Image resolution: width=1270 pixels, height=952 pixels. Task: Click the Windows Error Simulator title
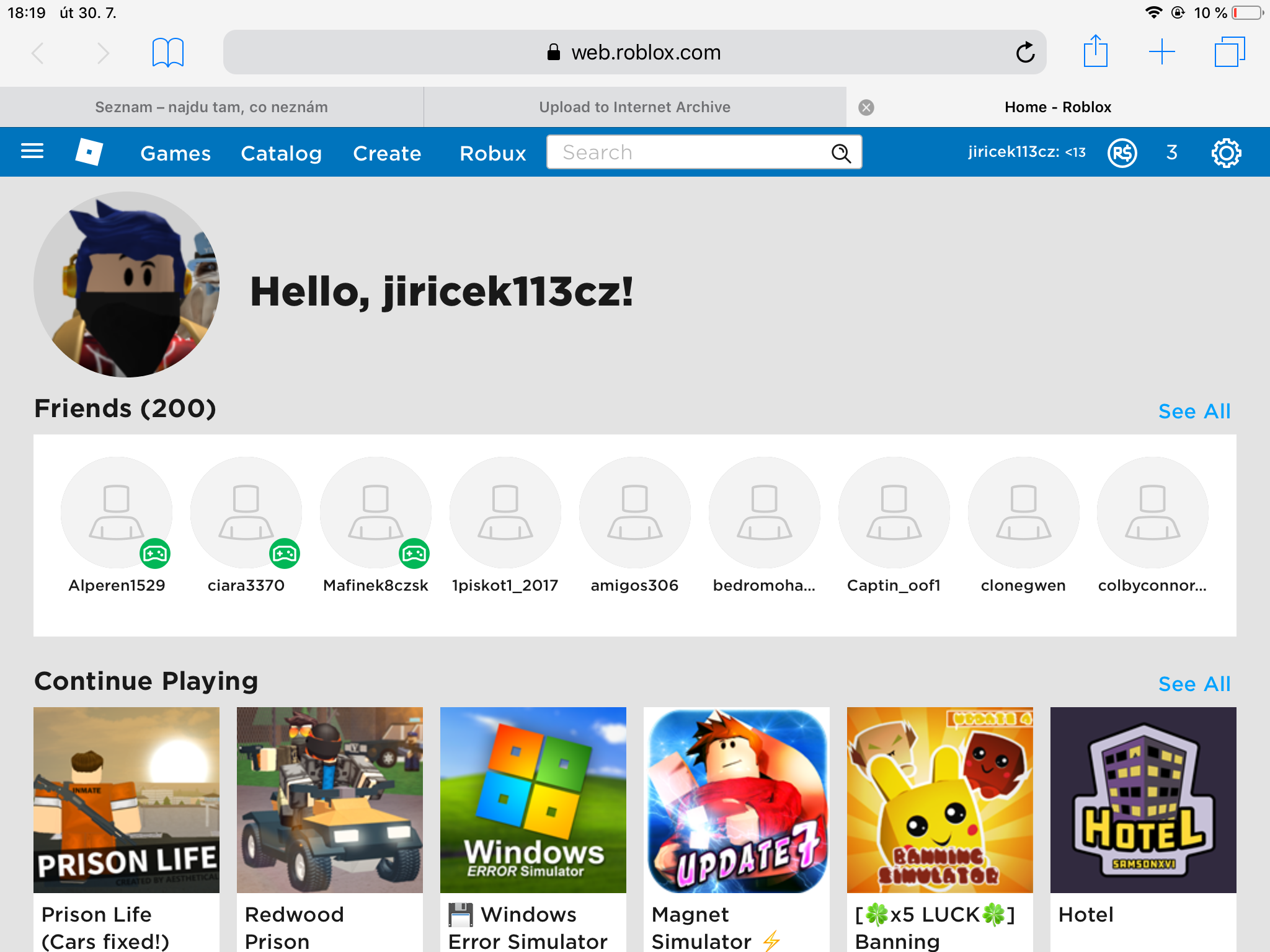(x=528, y=928)
